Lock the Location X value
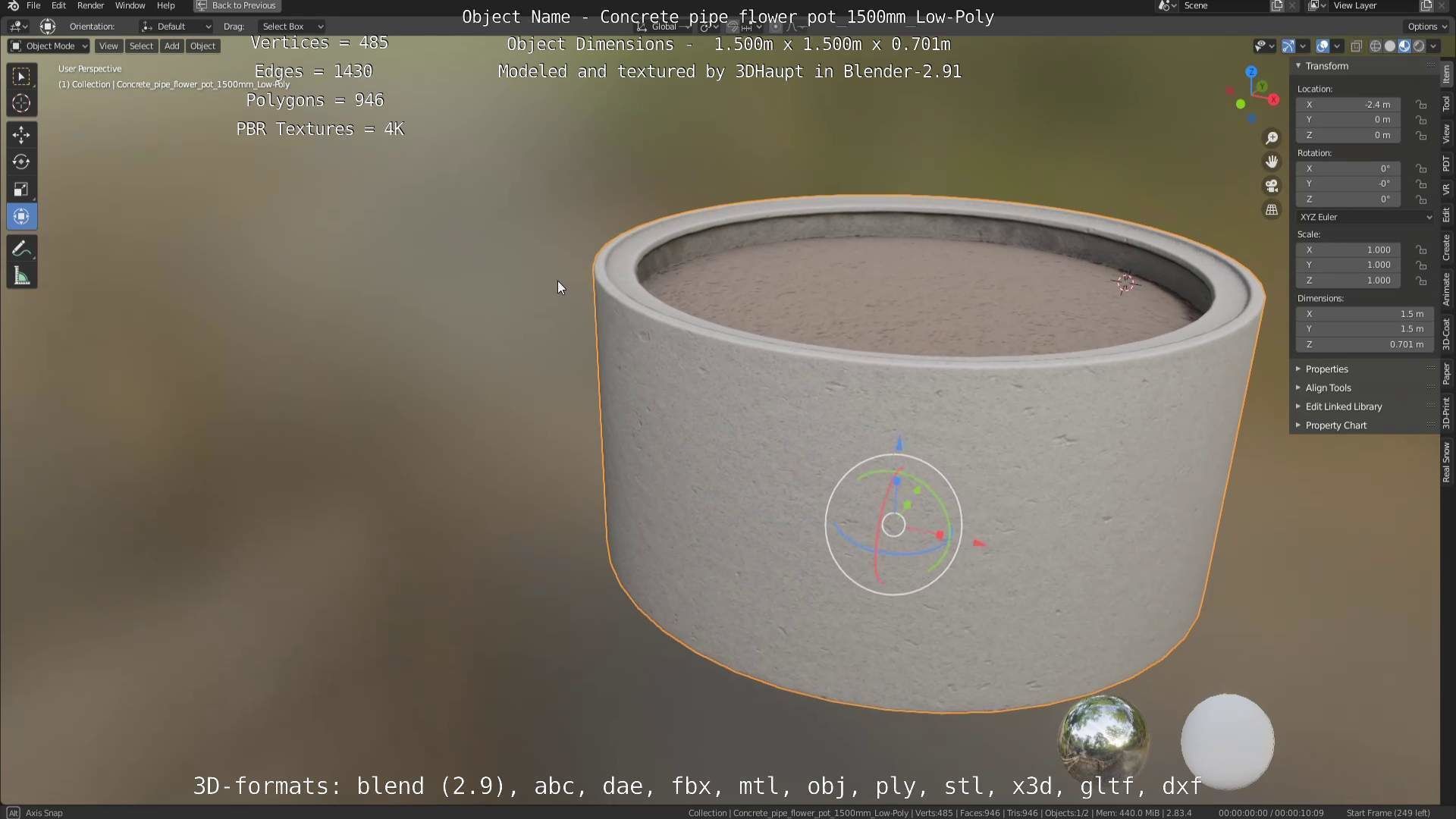This screenshot has height=819, width=1456. [1422, 105]
